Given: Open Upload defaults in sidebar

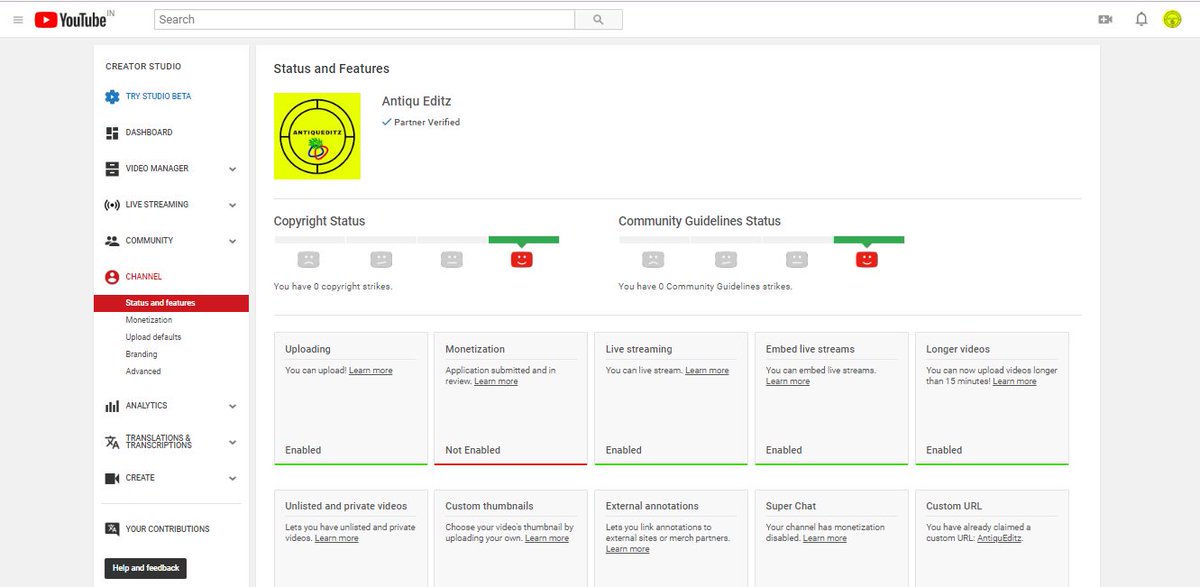Looking at the screenshot, I should (153, 337).
